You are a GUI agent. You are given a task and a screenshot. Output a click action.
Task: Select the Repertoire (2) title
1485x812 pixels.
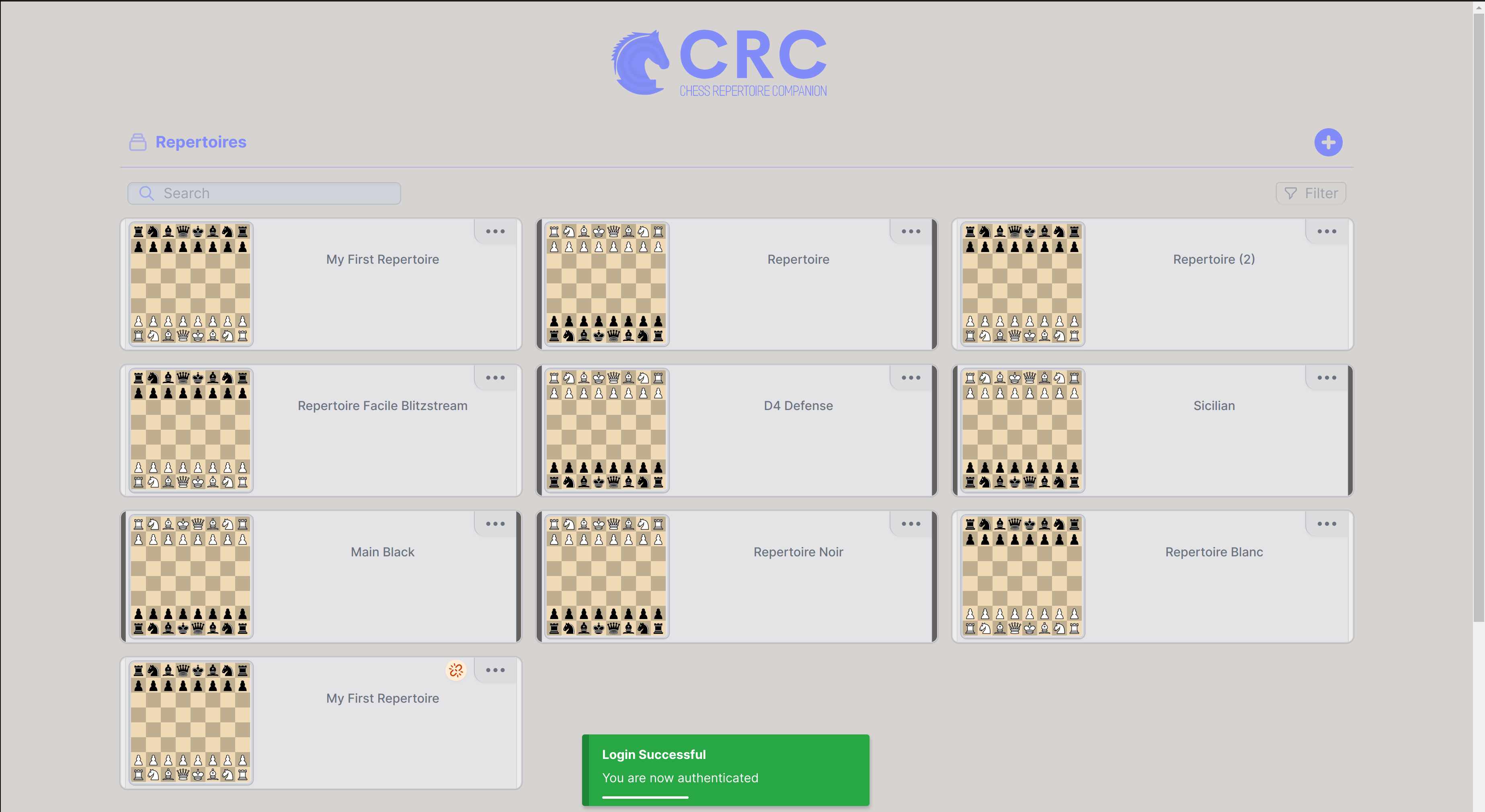tap(1214, 259)
